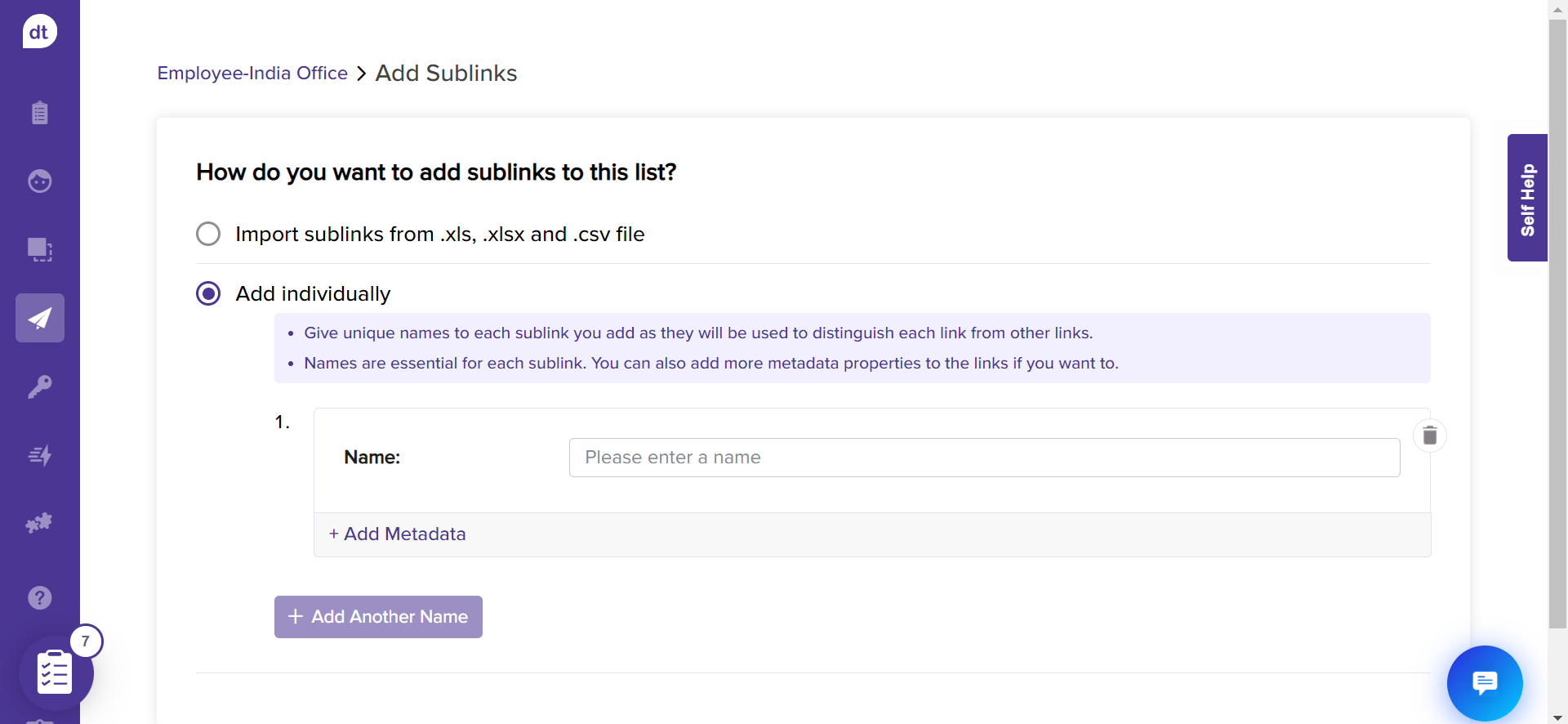Screen dimensions: 1568x724
Task: Open the puzzle pieces sidebar icon
Action: click(x=39, y=523)
